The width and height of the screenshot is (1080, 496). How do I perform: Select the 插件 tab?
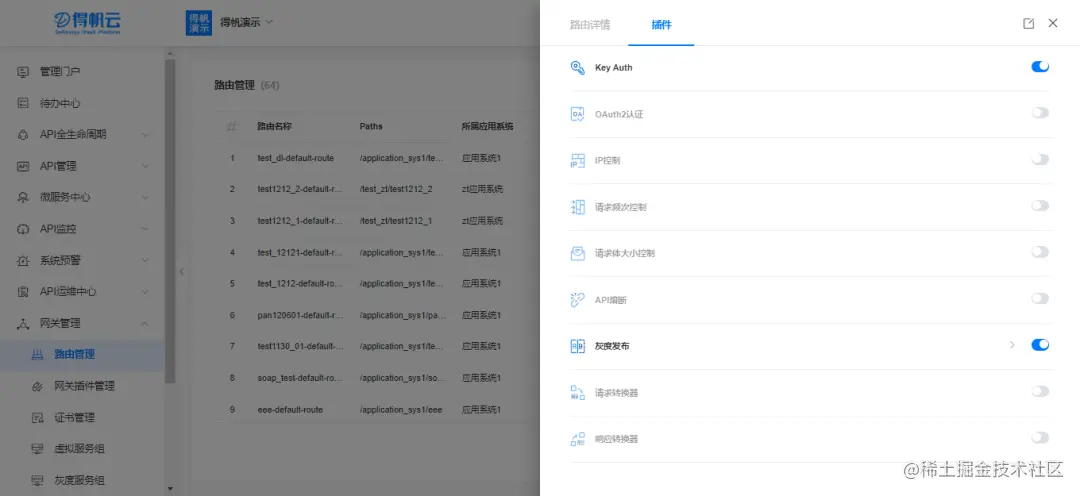pyautogui.click(x=661, y=25)
